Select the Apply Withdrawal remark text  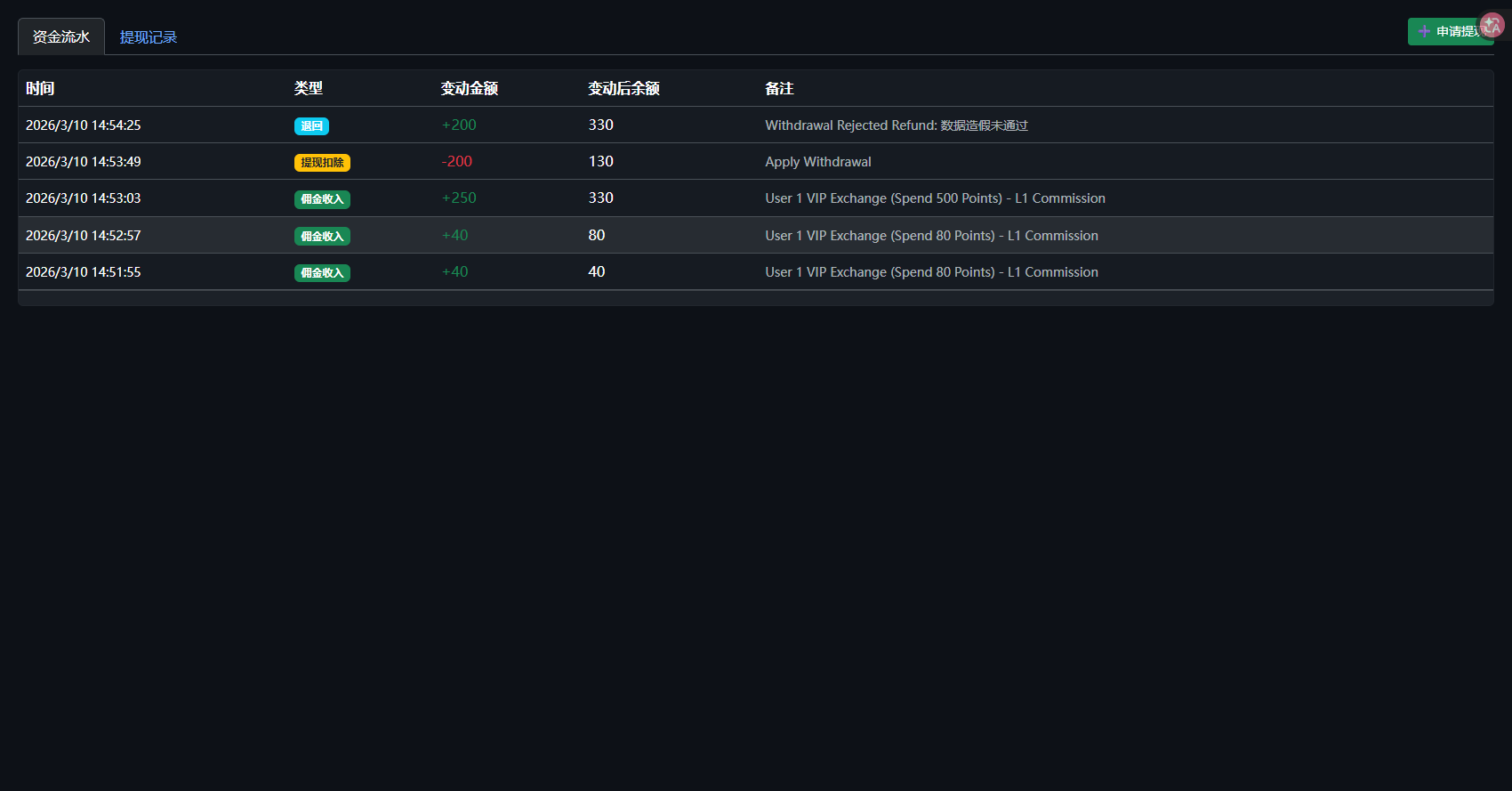pyautogui.click(x=817, y=162)
